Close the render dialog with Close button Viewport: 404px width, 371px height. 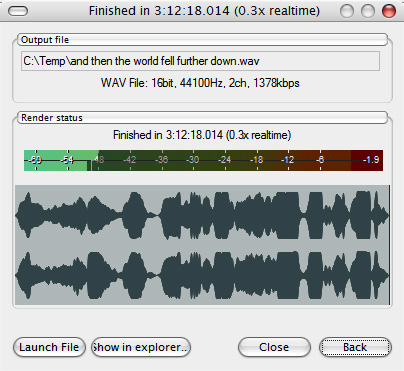click(274, 347)
